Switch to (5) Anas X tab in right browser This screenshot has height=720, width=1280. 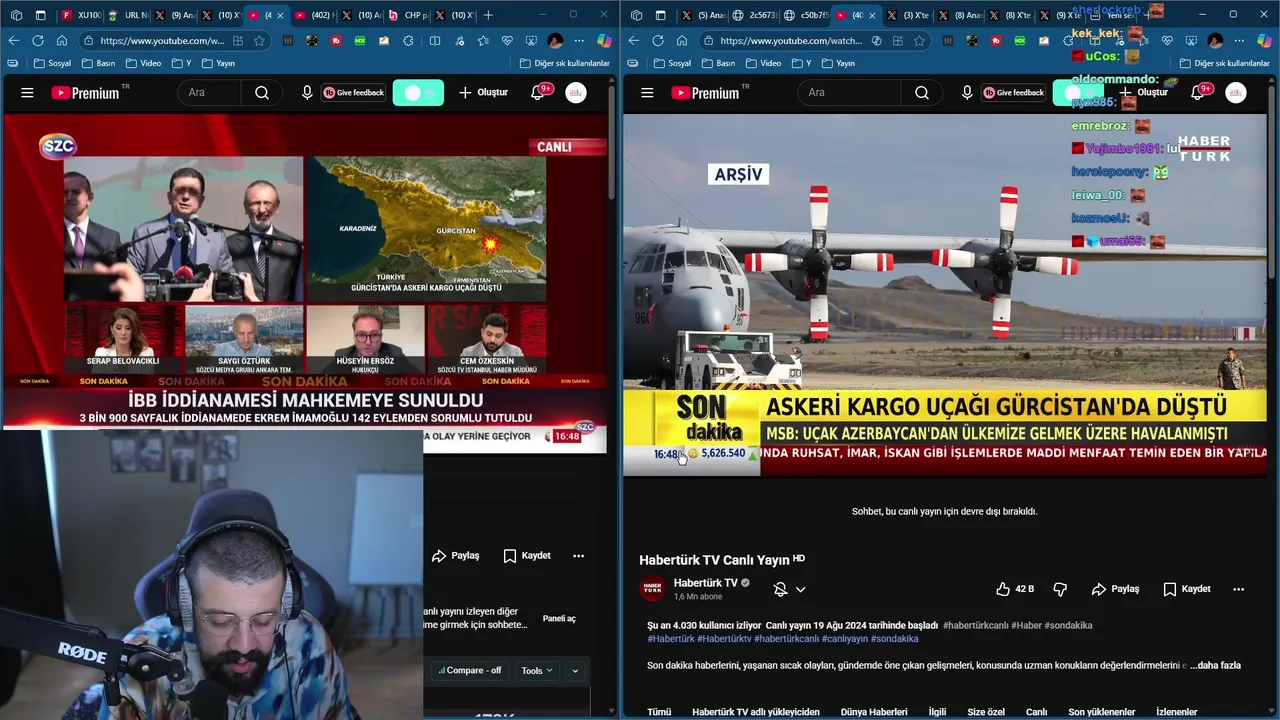[703, 15]
